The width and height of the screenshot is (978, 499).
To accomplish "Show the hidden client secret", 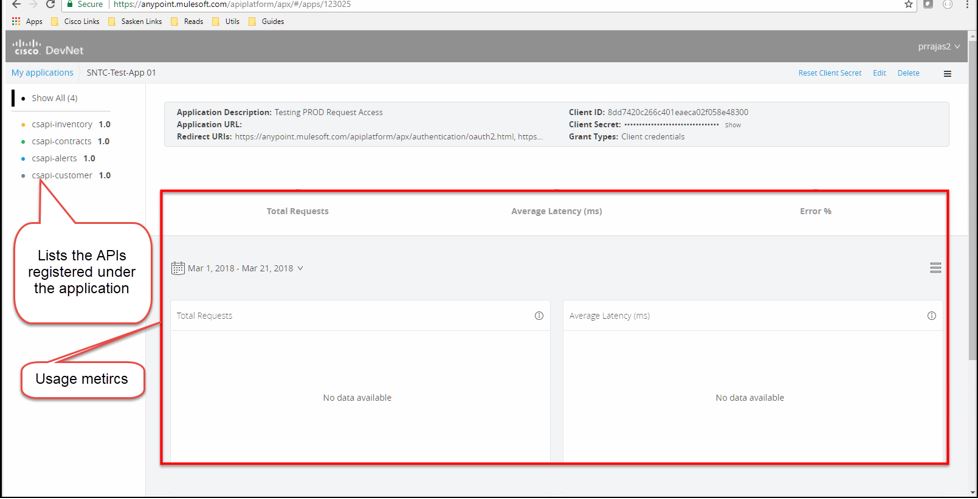I will 733,125.
